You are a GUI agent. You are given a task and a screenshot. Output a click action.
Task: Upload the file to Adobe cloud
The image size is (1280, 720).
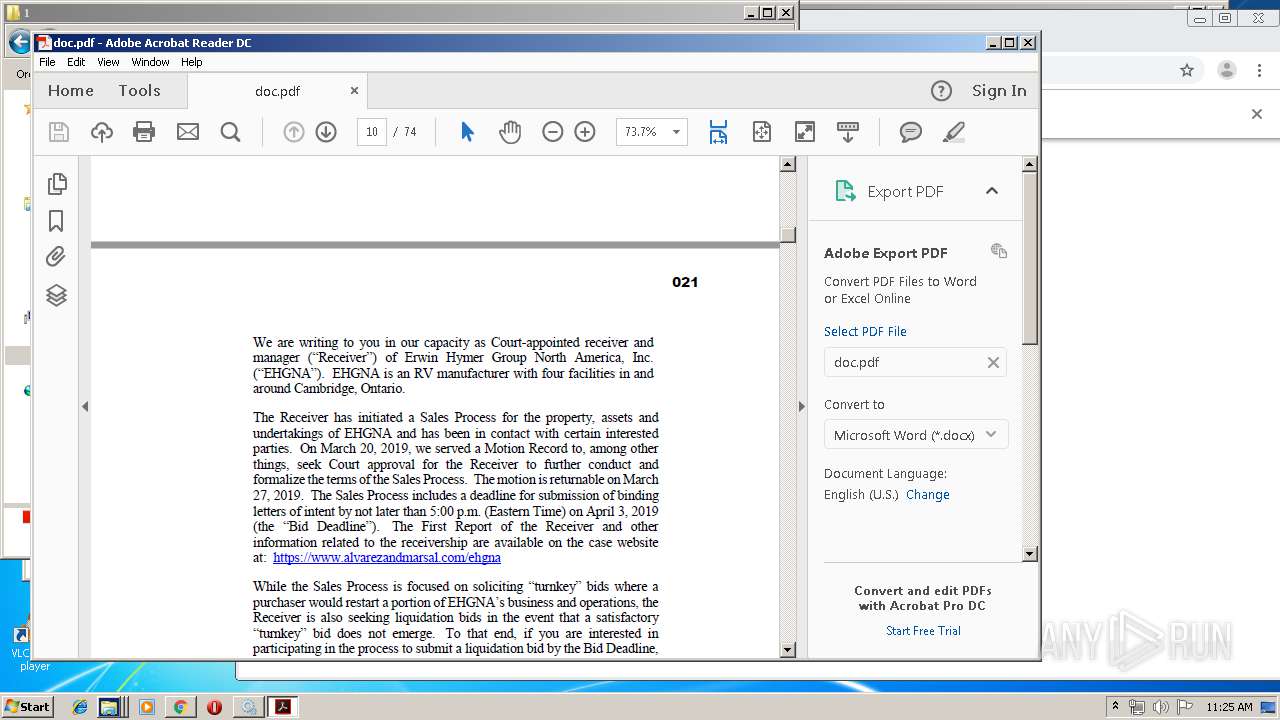coord(102,132)
